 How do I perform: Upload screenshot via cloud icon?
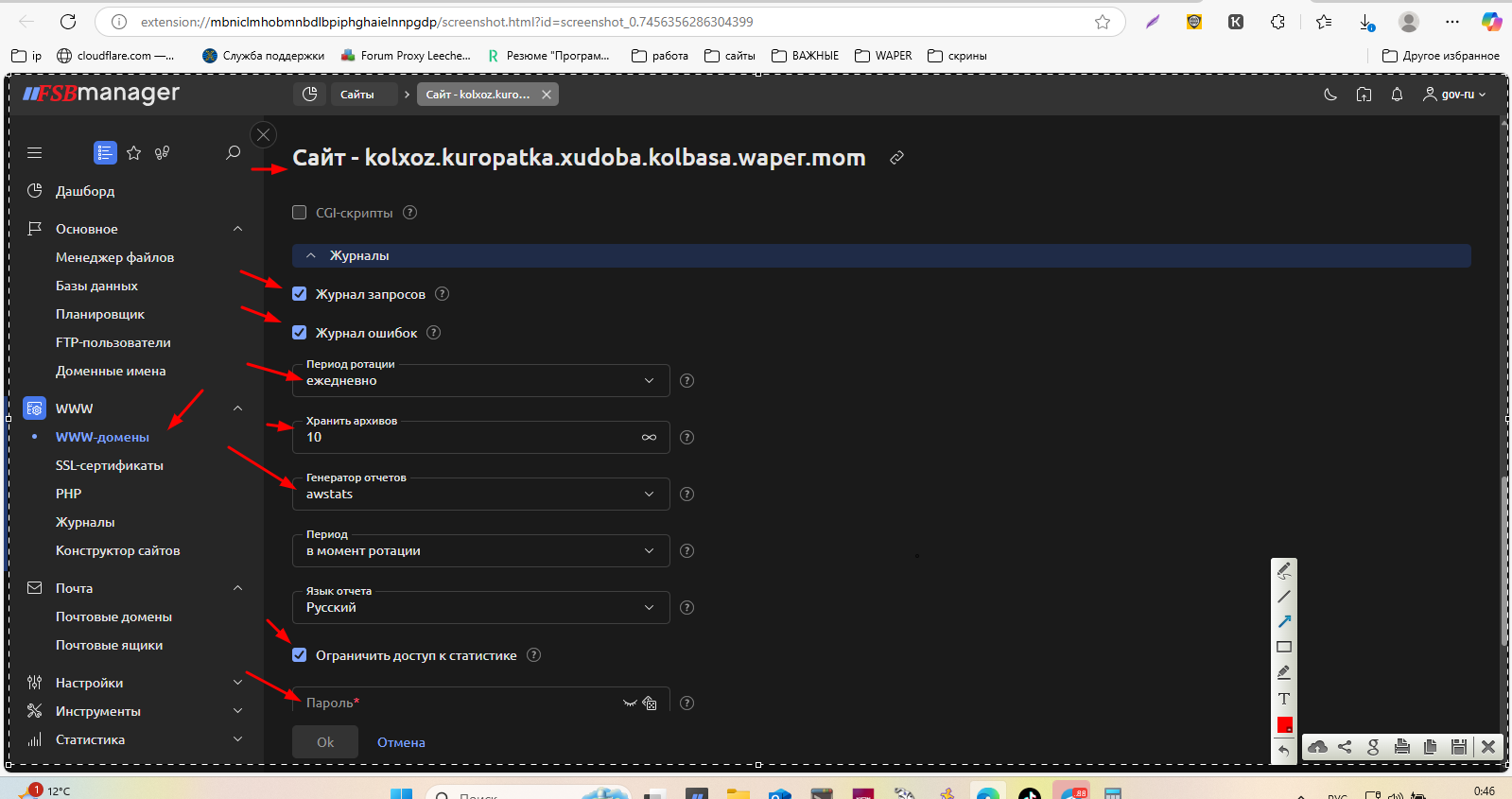[x=1317, y=747]
